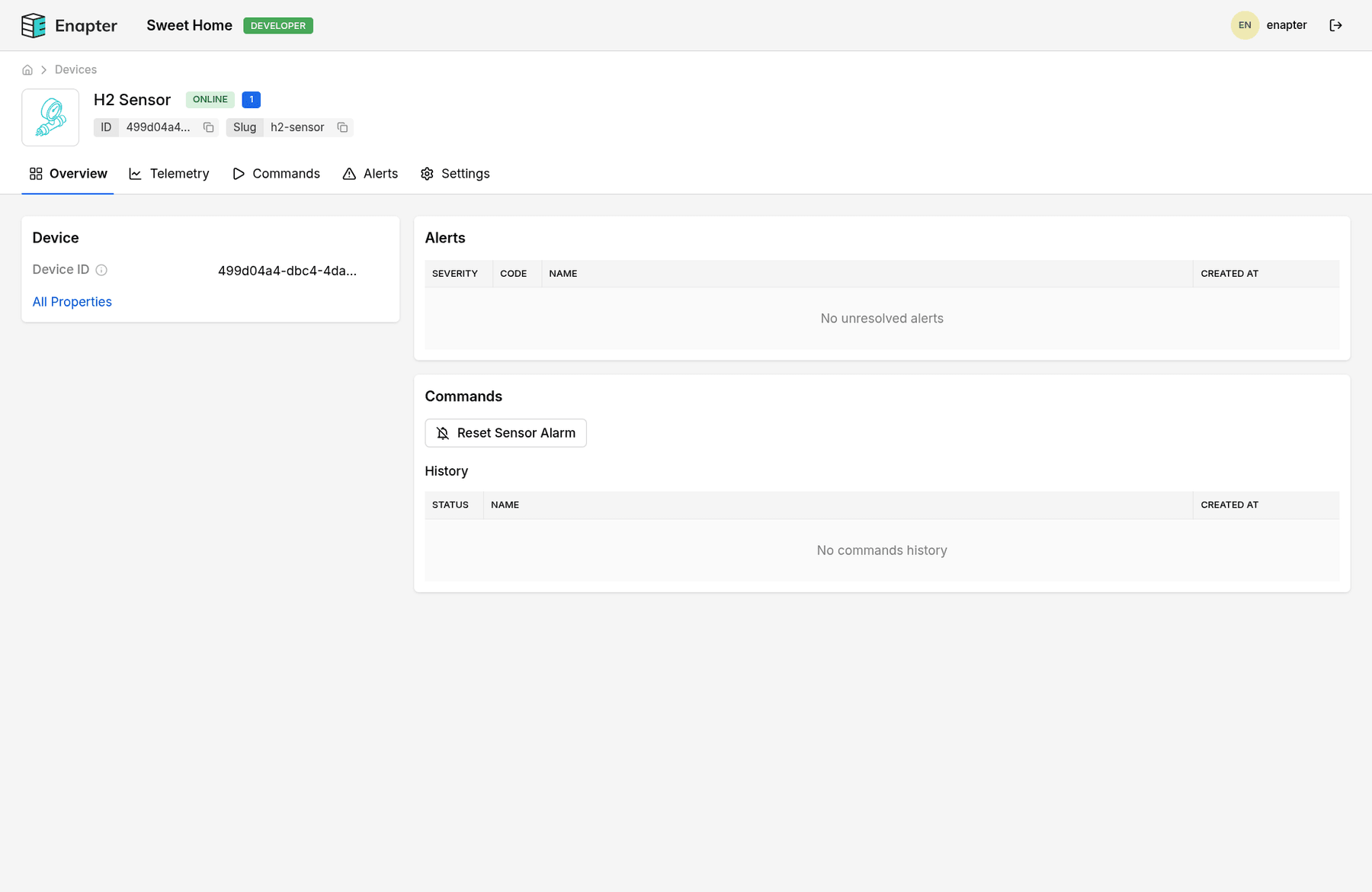
Task: Click the gear icon on the Settings tab
Action: [x=427, y=173]
